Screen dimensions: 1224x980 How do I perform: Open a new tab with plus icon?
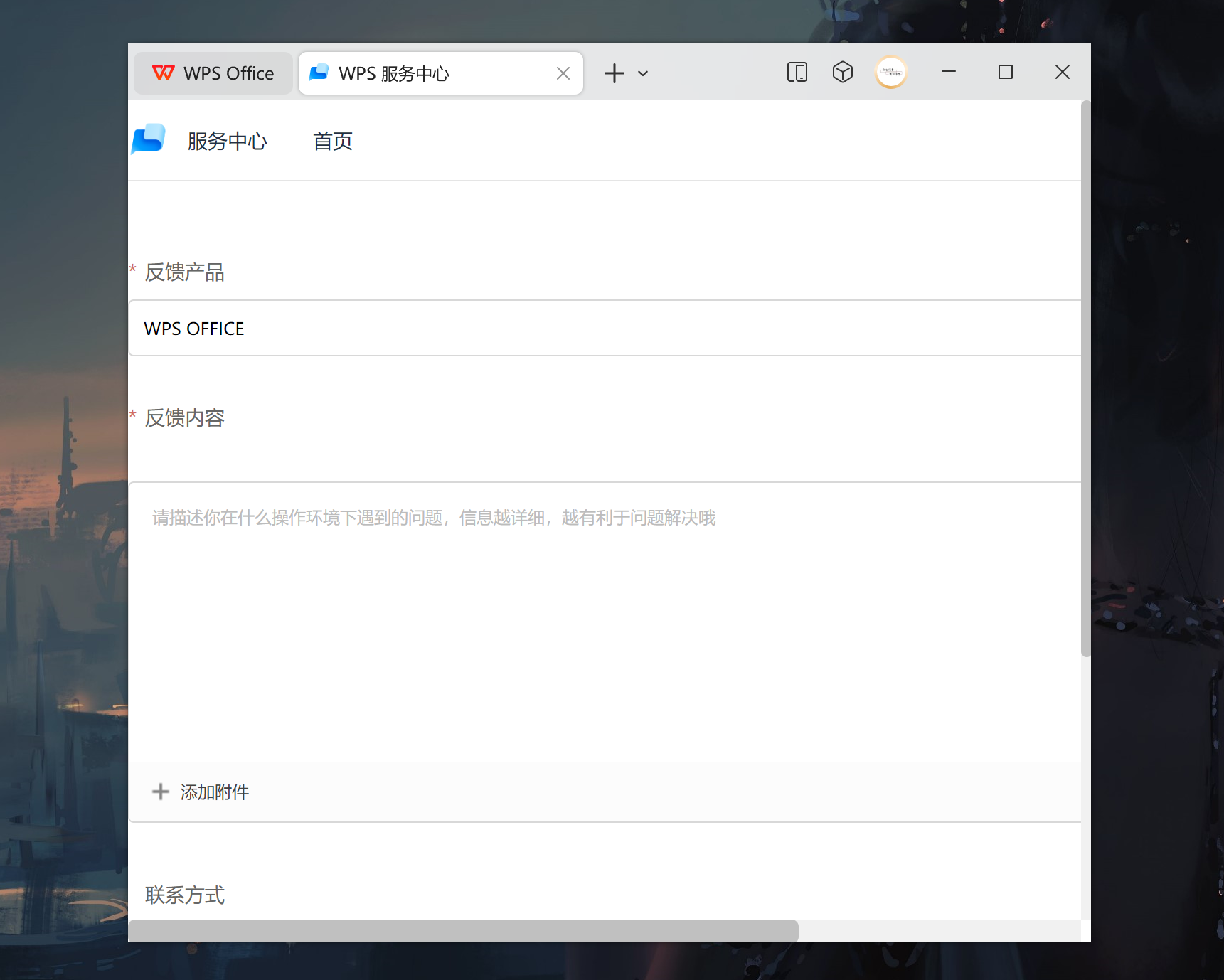point(614,73)
